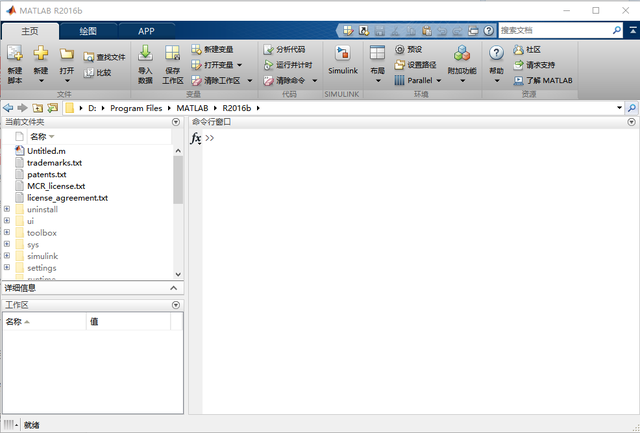Click the Current Folder vertical scrollbar

(x=178, y=180)
